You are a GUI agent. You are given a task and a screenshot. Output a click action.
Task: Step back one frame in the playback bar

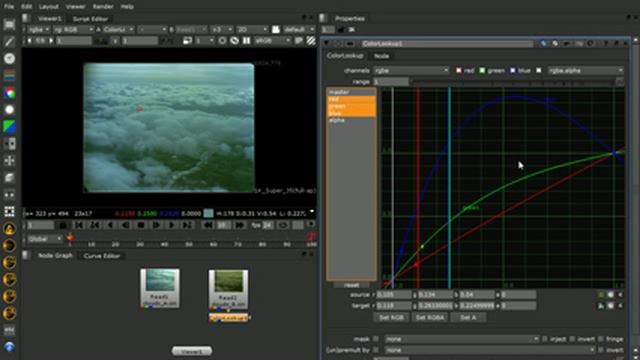coord(125,225)
